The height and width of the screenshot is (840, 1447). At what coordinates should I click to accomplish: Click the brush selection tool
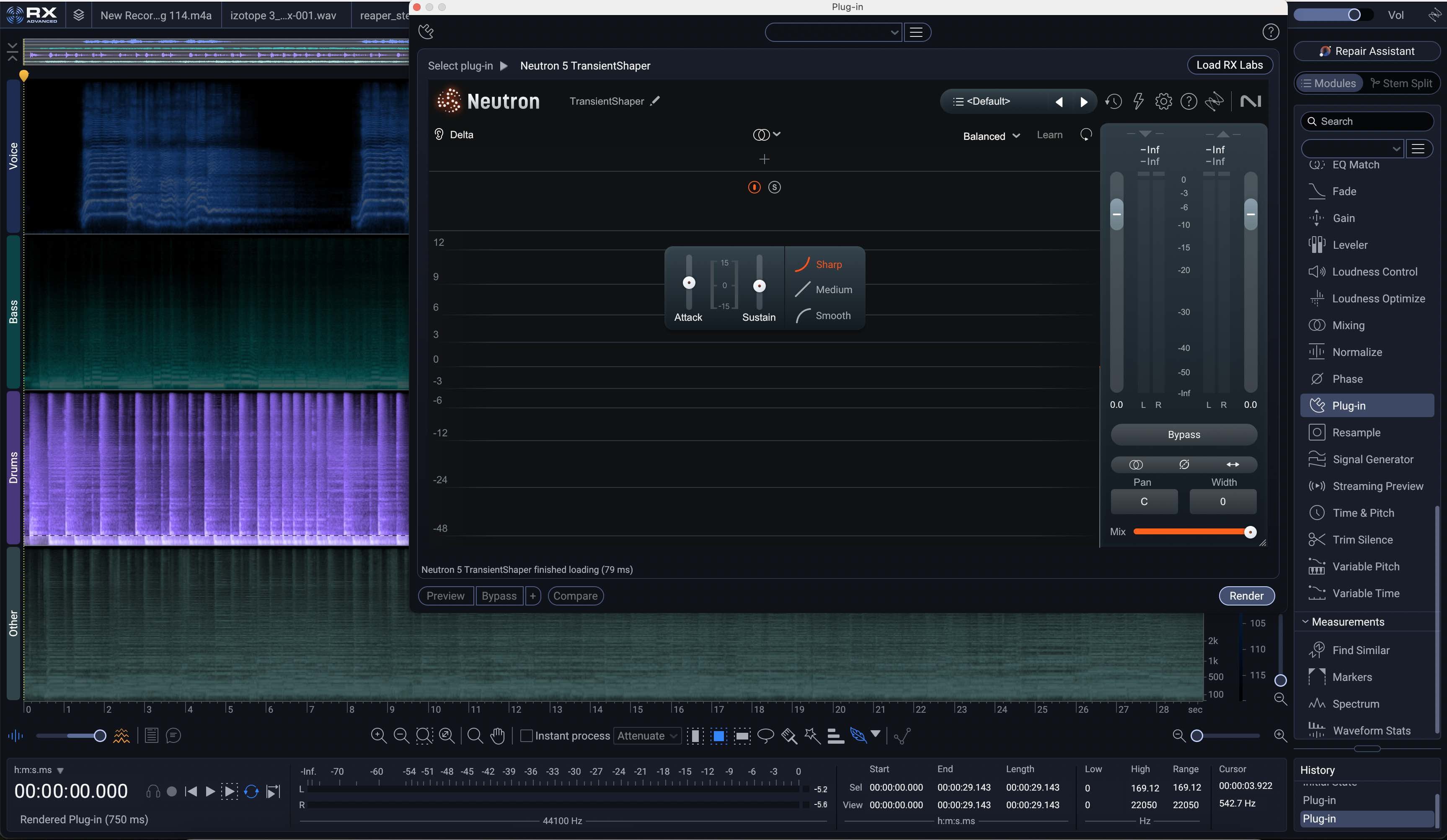789,736
